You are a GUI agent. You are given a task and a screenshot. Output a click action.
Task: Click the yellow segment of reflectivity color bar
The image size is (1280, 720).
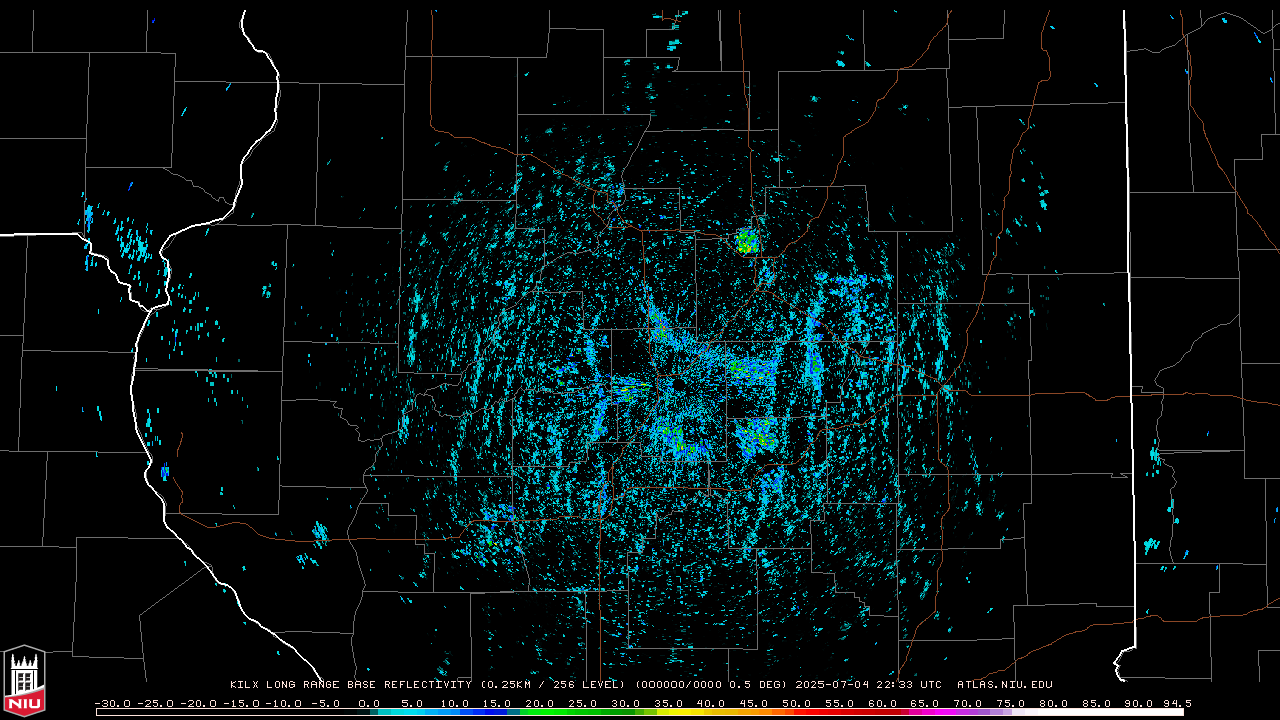pyautogui.click(x=680, y=712)
